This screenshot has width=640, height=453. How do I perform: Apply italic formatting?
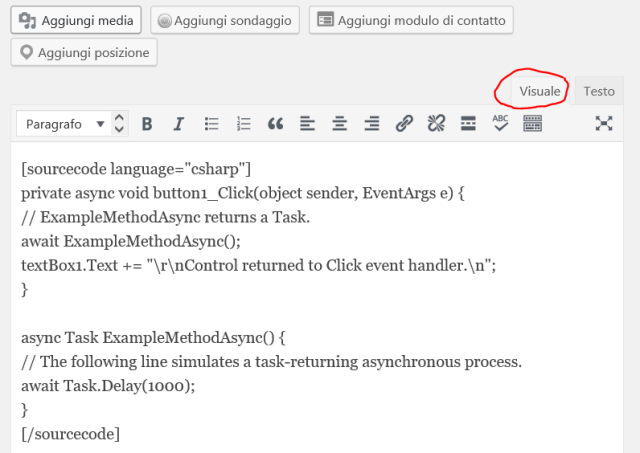click(x=179, y=124)
